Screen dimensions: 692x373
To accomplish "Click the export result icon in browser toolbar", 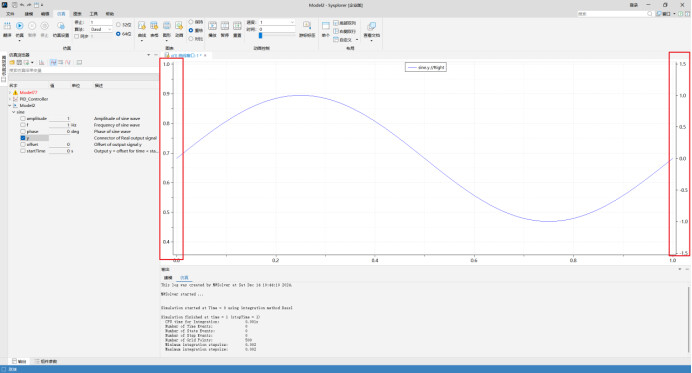I will coord(27,63).
